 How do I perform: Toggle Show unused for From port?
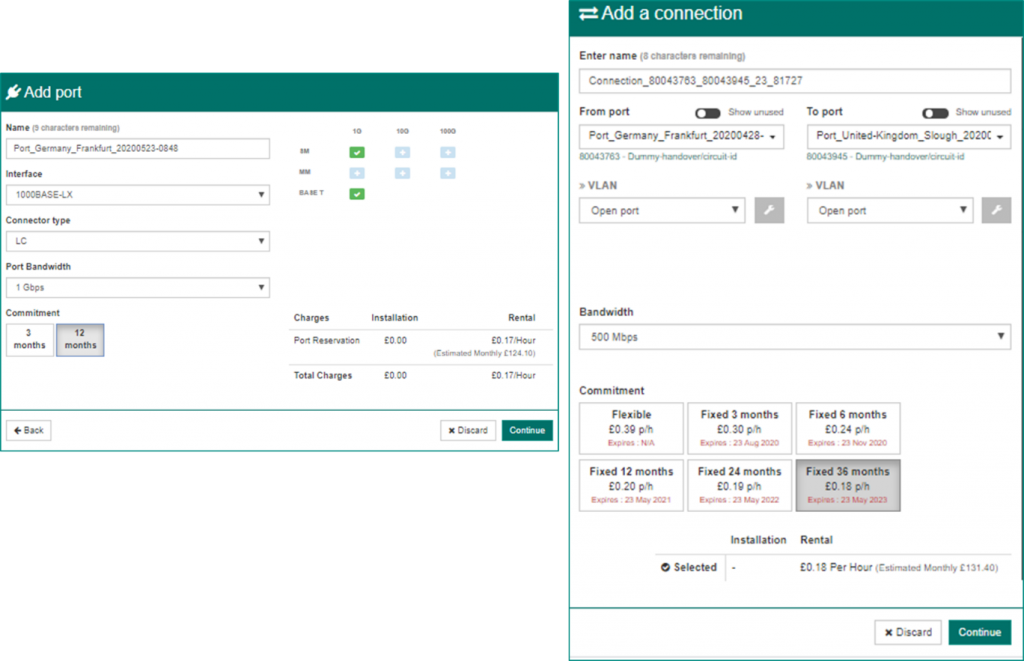(x=707, y=113)
